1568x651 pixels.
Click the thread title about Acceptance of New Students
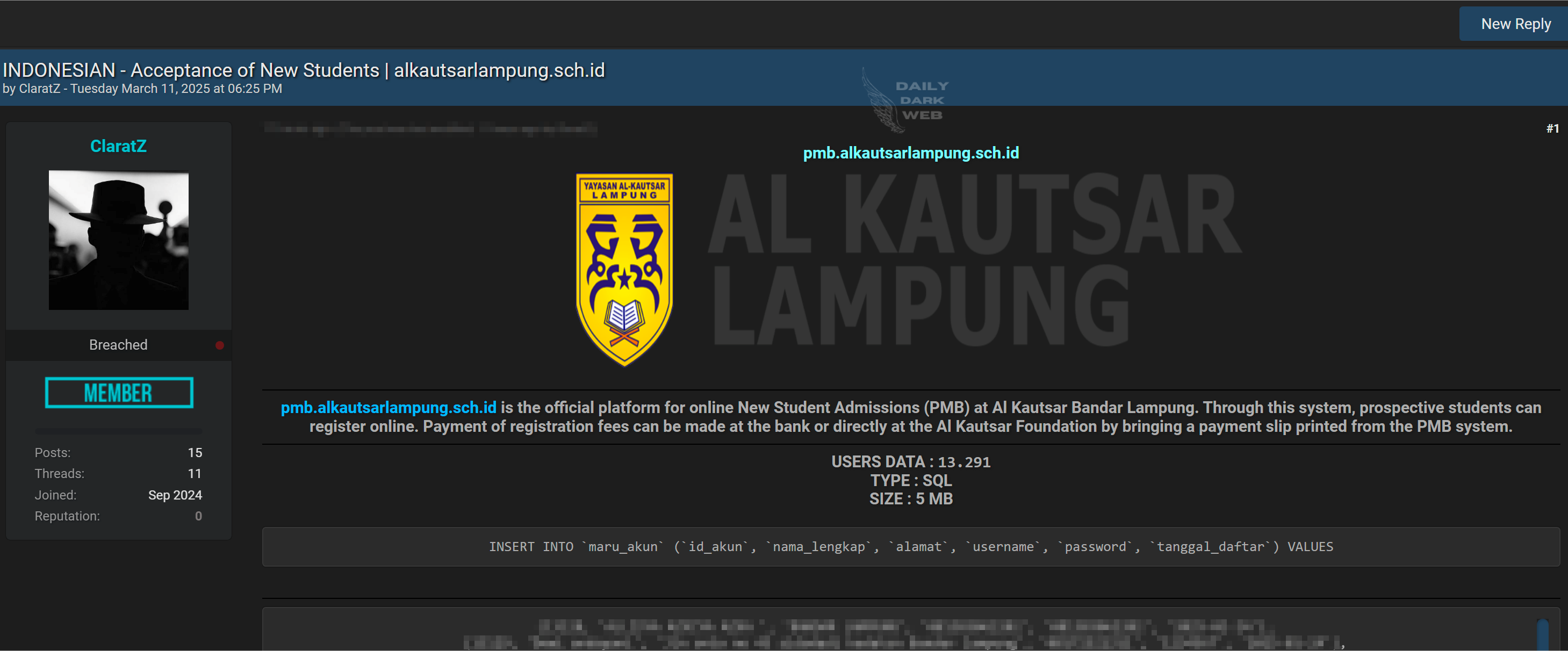pos(304,70)
